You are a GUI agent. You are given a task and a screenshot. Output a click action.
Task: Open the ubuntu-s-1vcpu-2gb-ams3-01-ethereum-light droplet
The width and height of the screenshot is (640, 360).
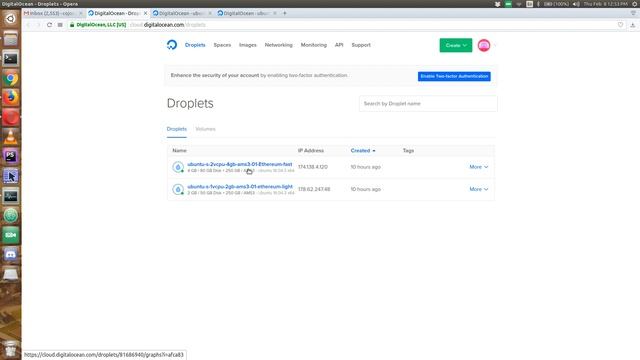coord(240,187)
